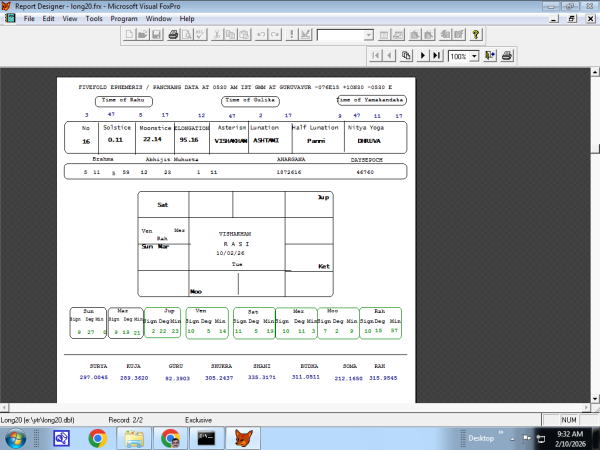Switch to Google Chrome in the taskbar
The height and width of the screenshot is (450, 600).
[x=97, y=437]
